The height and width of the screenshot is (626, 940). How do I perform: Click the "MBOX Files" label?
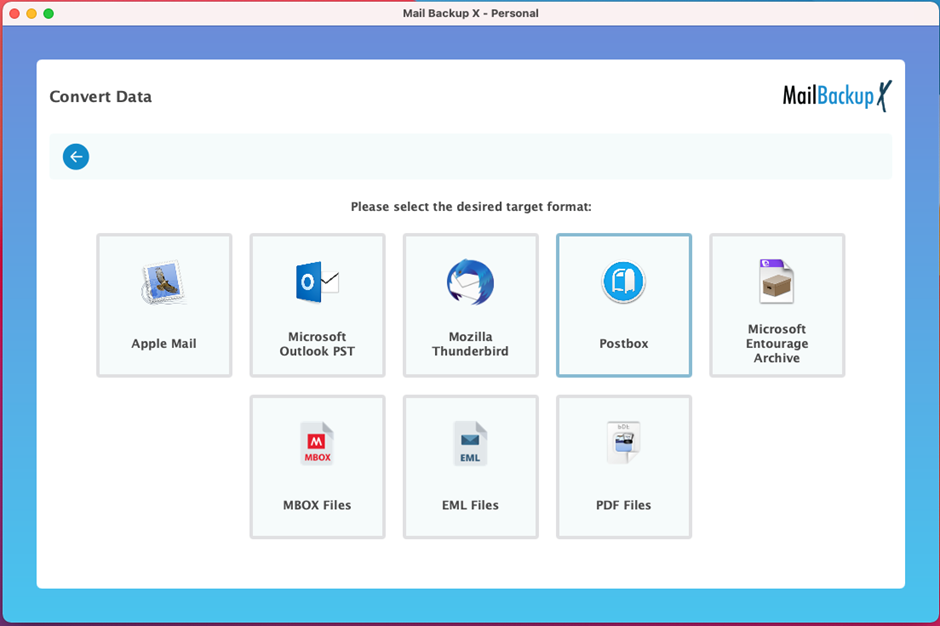click(x=317, y=505)
